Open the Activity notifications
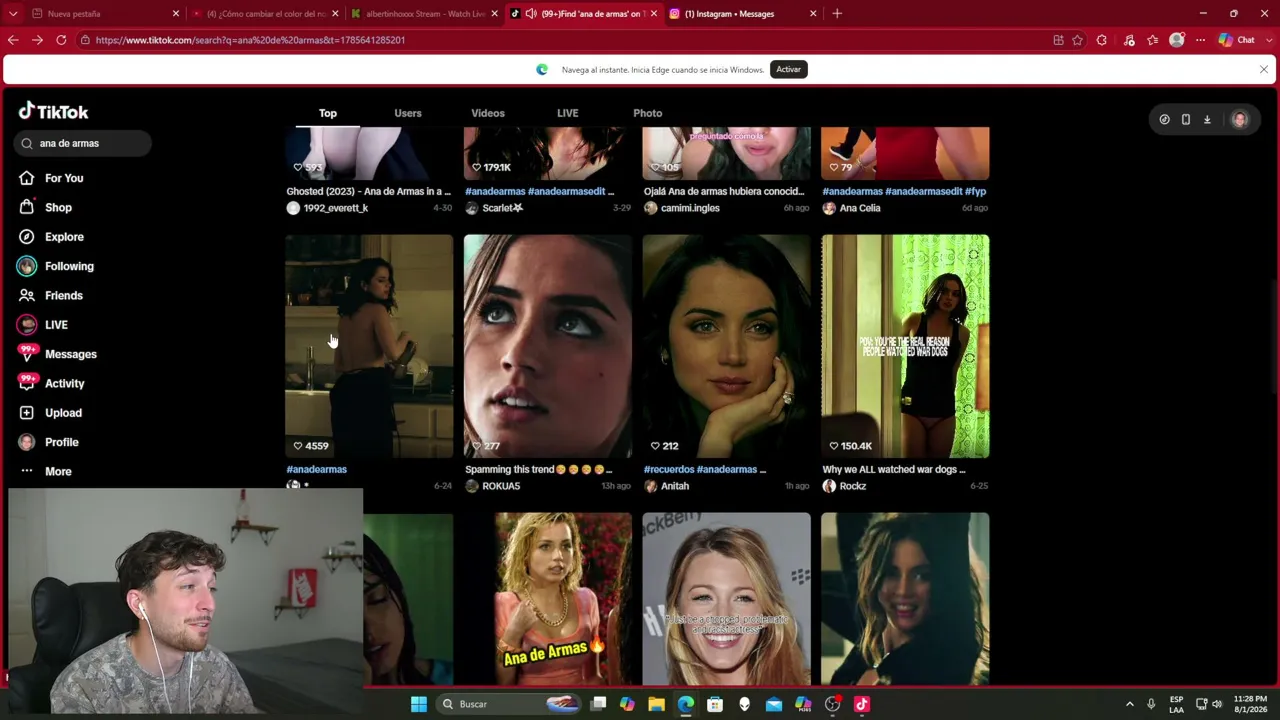The height and width of the screenshot is (720, 1280). pyautogui.click(x=50, y=383)
